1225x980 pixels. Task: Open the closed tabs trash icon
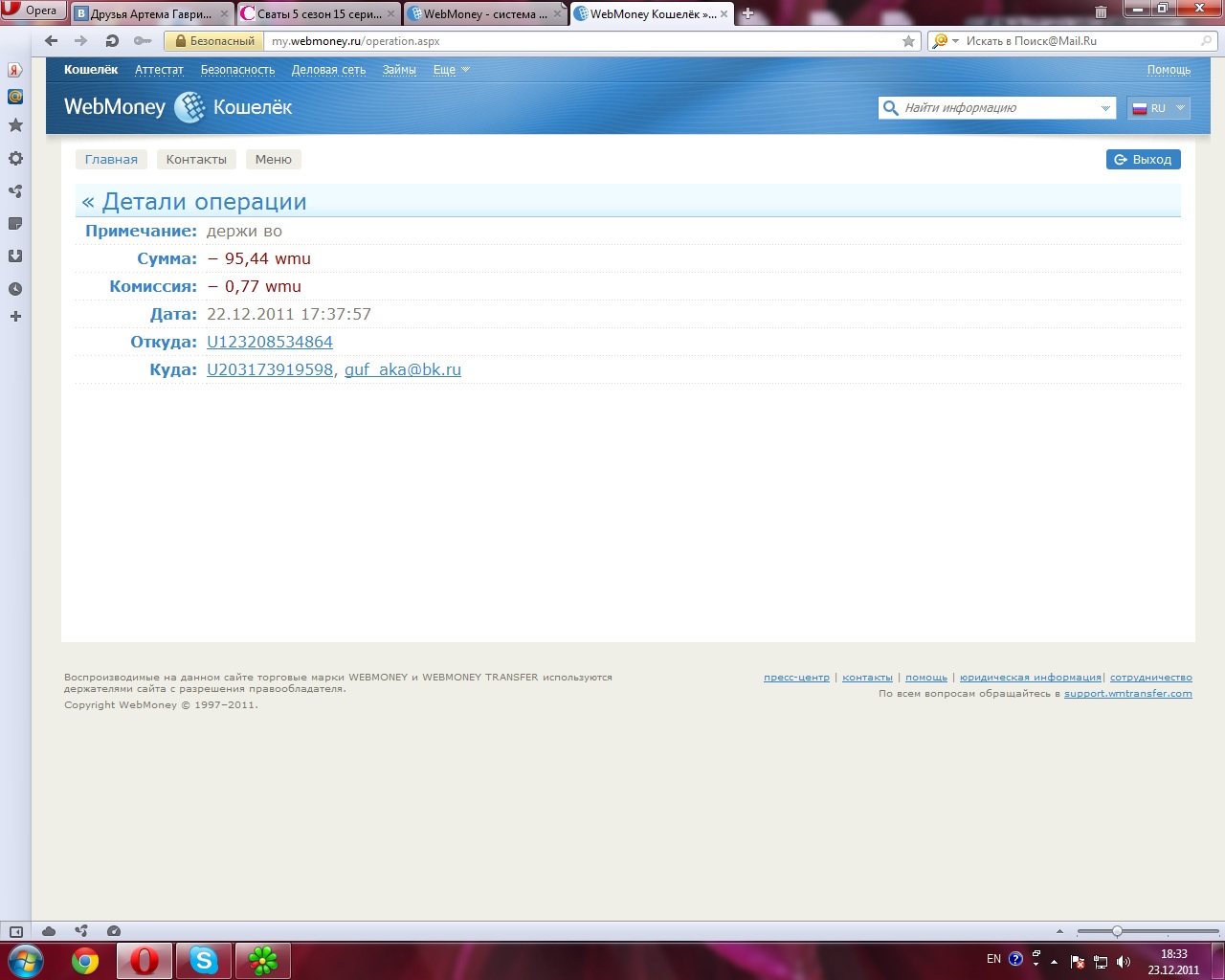[x=1101, y=12]
